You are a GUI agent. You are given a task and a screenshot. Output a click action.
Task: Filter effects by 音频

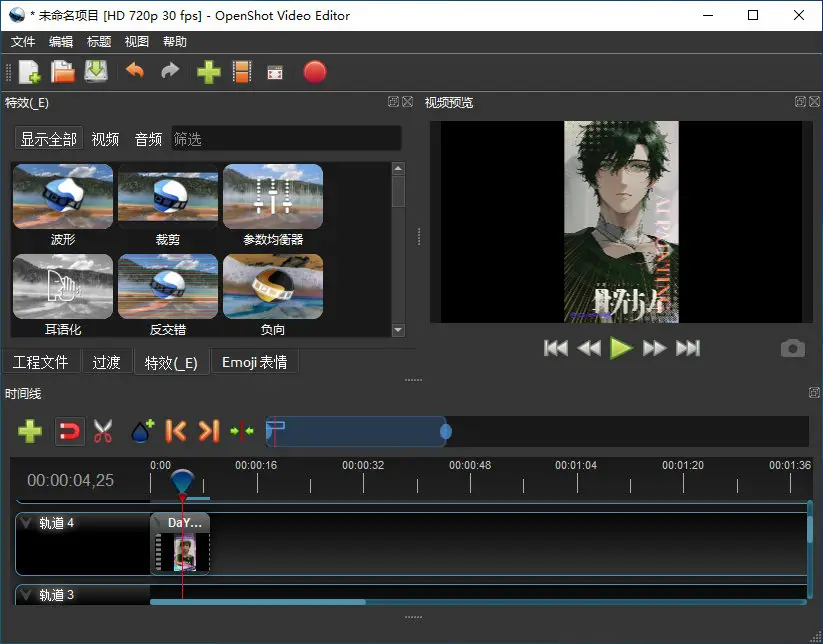pyautogui.click(x=147, y=139)
